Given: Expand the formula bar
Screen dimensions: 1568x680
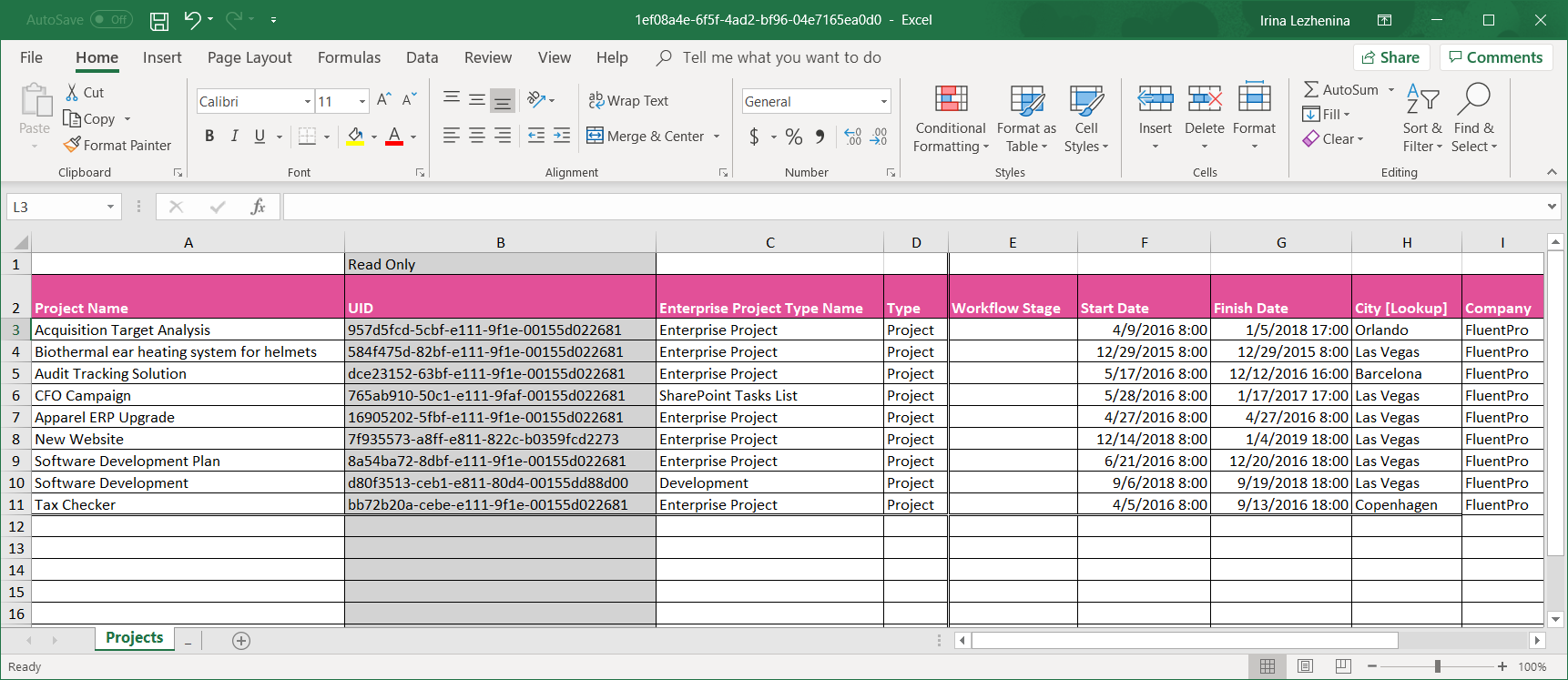Looking at the screenshot, I should pos(1552,207).
